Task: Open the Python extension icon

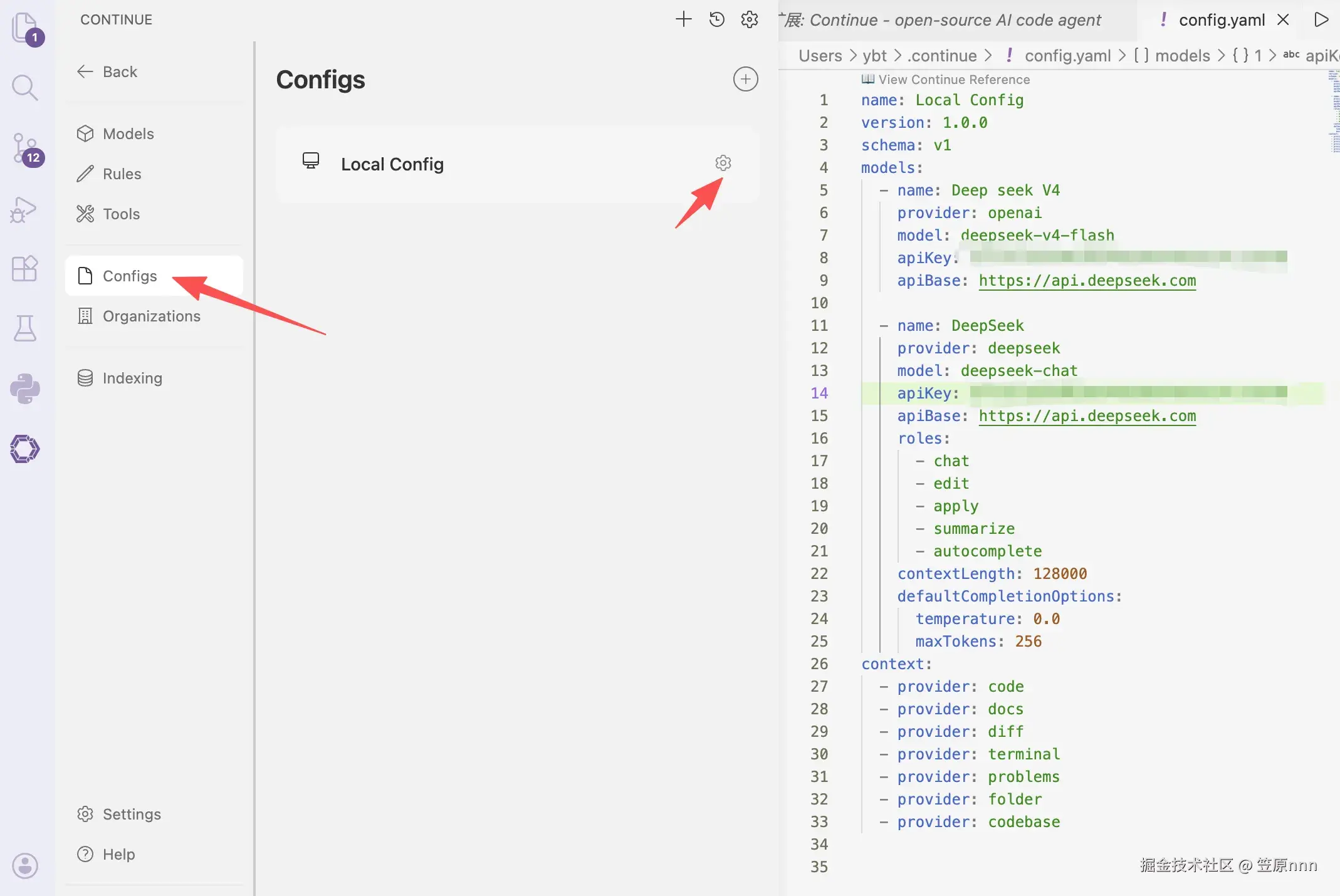Action: pos(24,388)
